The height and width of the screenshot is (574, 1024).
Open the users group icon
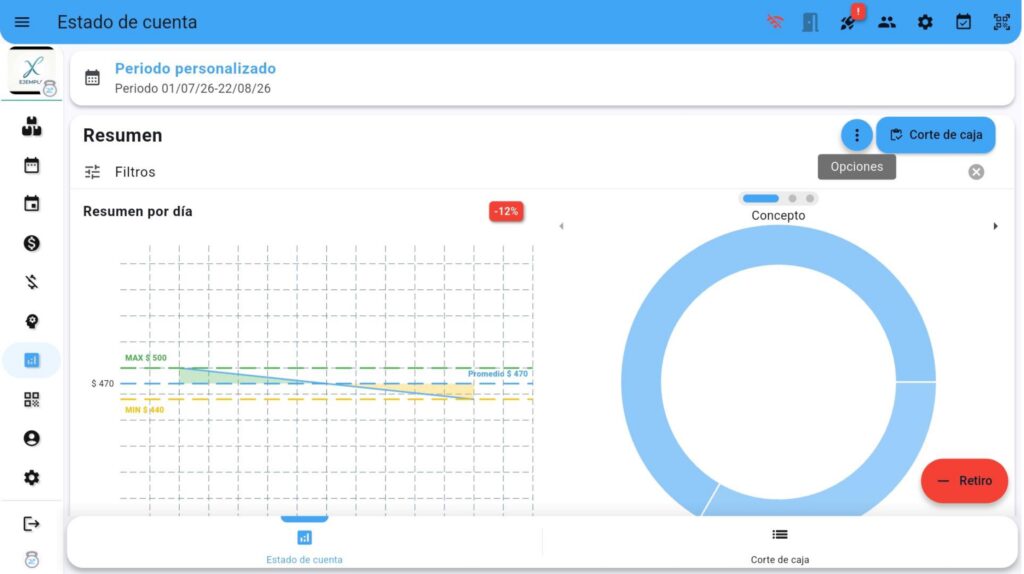pyautogui.click(x=886, y=22)
